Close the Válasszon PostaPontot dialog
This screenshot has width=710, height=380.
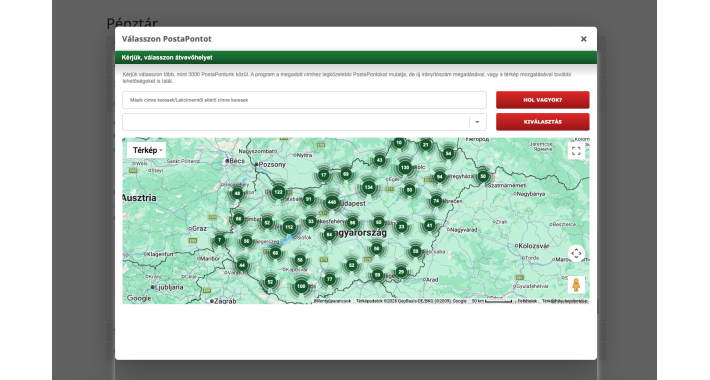(584, 39)
